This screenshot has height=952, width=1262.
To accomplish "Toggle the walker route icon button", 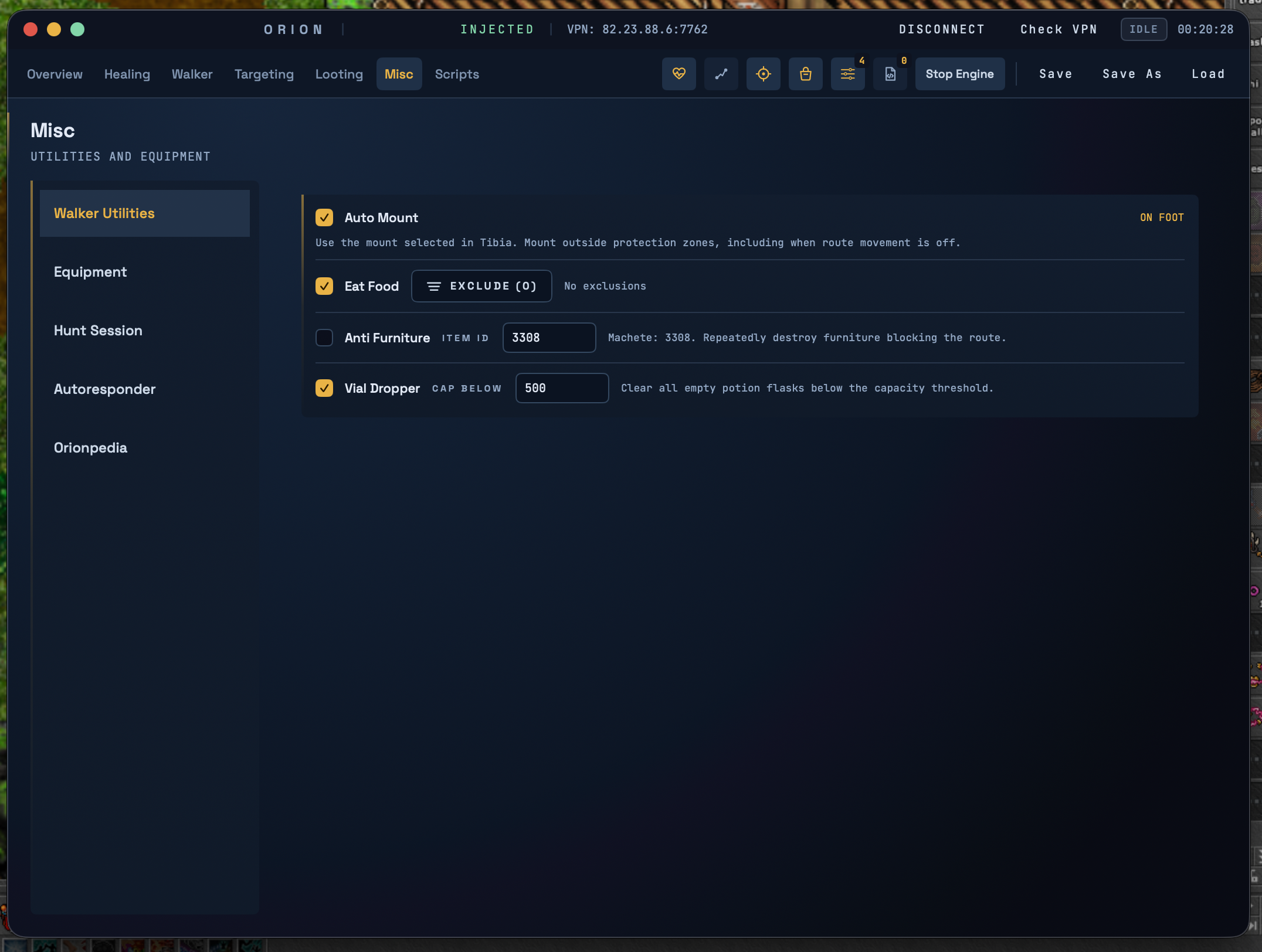I will tap(721, 74).
